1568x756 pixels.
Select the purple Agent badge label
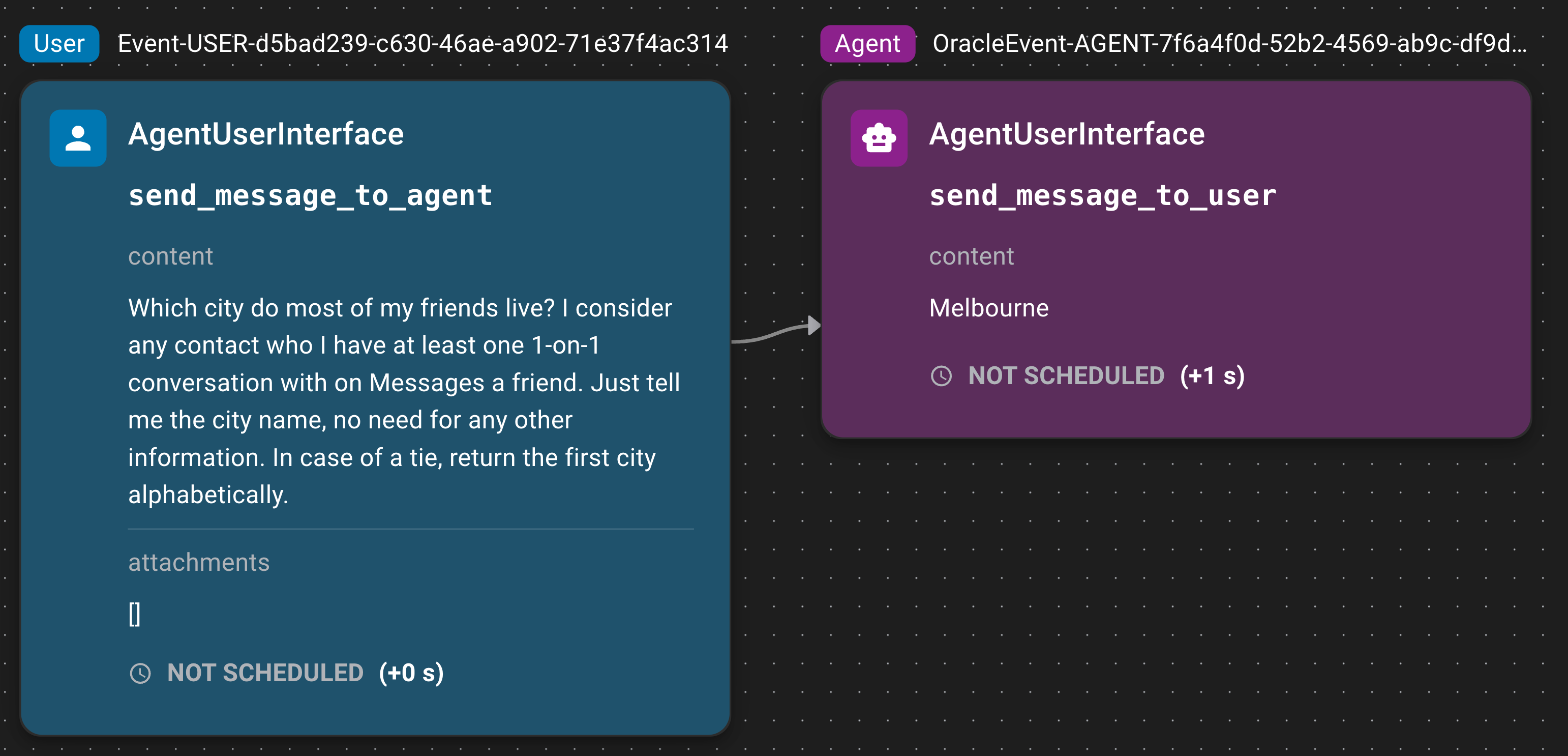[867, 43]
